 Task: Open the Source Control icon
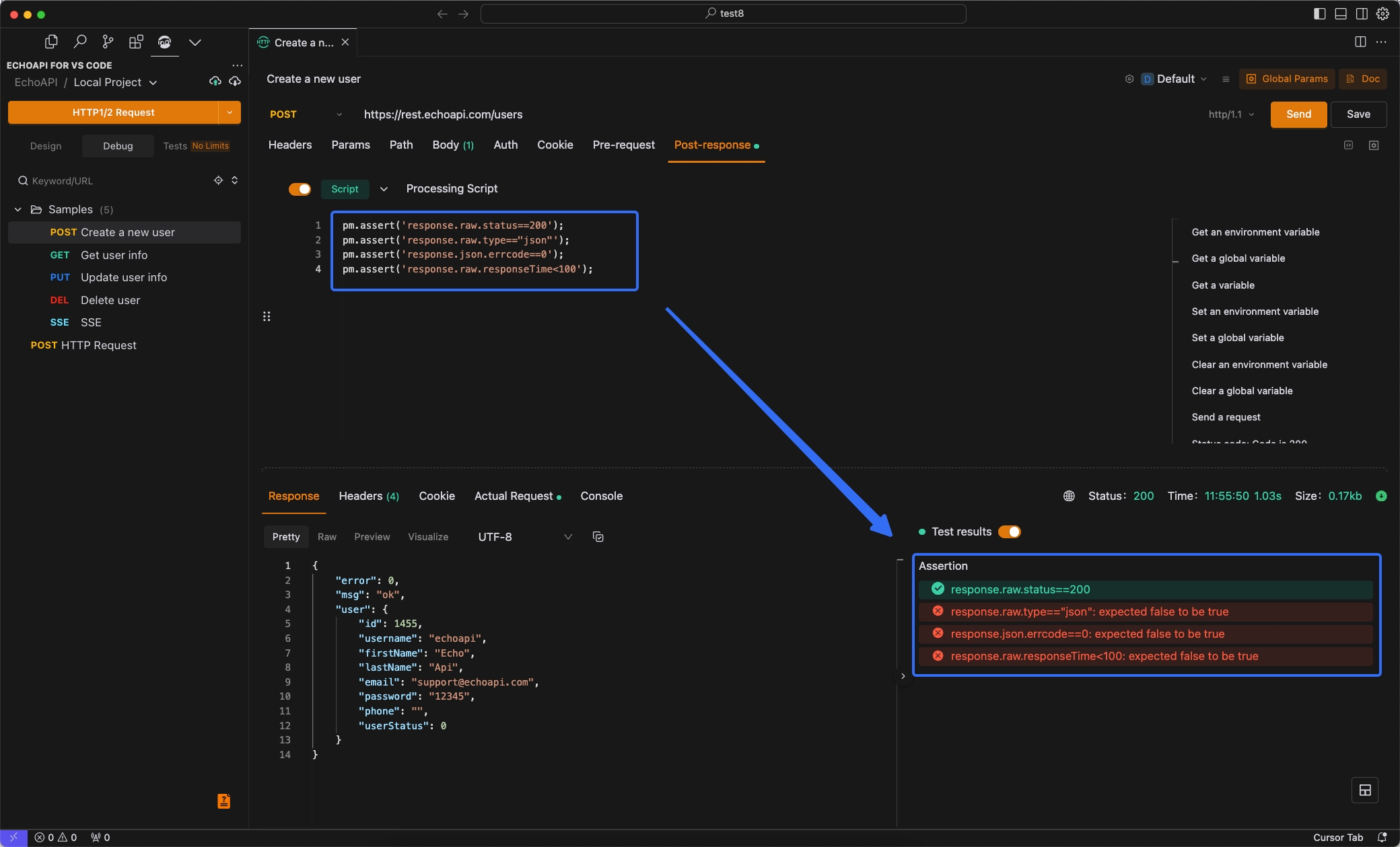pos(108,42)
